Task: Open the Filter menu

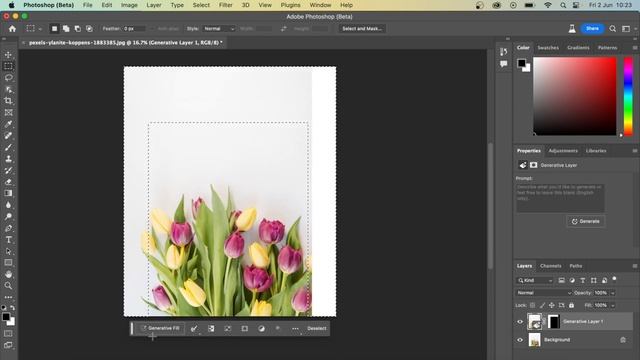Action: tap(225, 5)
